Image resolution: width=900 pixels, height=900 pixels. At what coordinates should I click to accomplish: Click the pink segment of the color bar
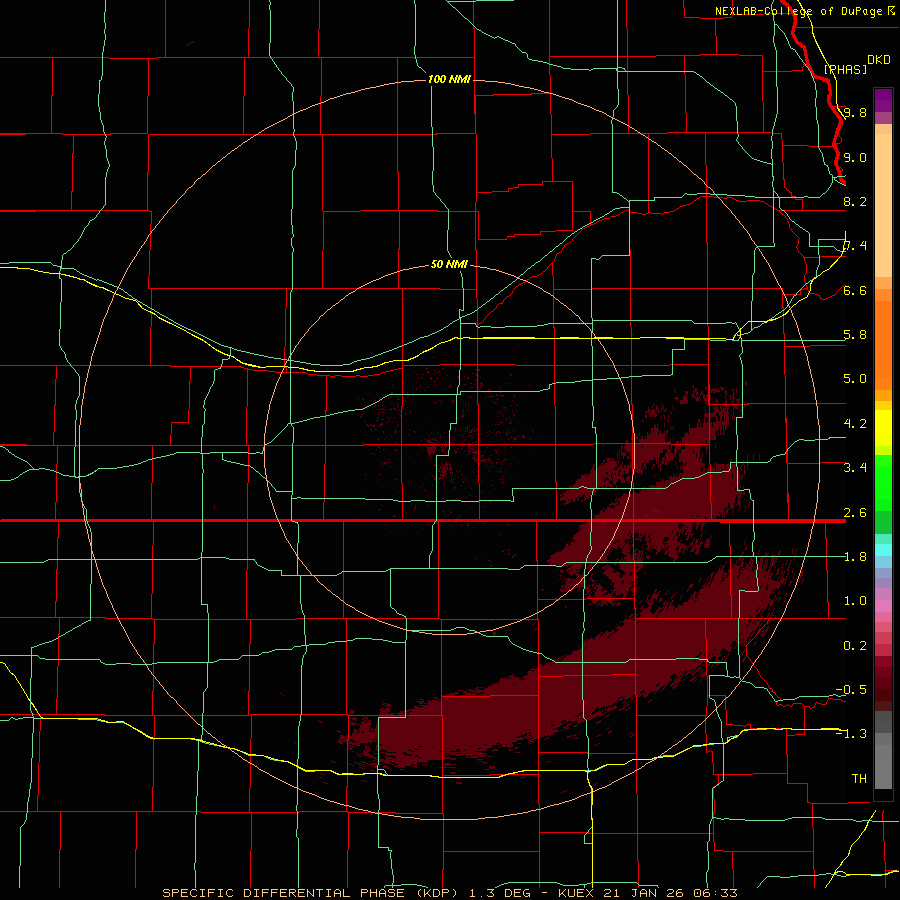click(x=883, y=606)
